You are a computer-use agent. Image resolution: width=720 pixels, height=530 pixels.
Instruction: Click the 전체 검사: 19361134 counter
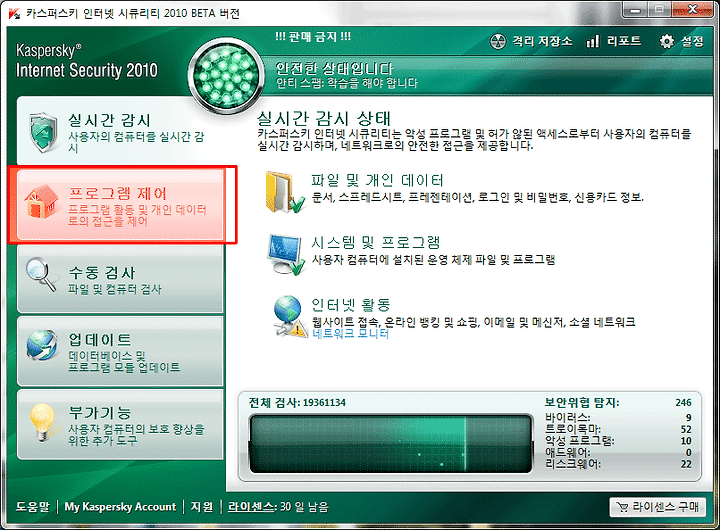point(297,403)
